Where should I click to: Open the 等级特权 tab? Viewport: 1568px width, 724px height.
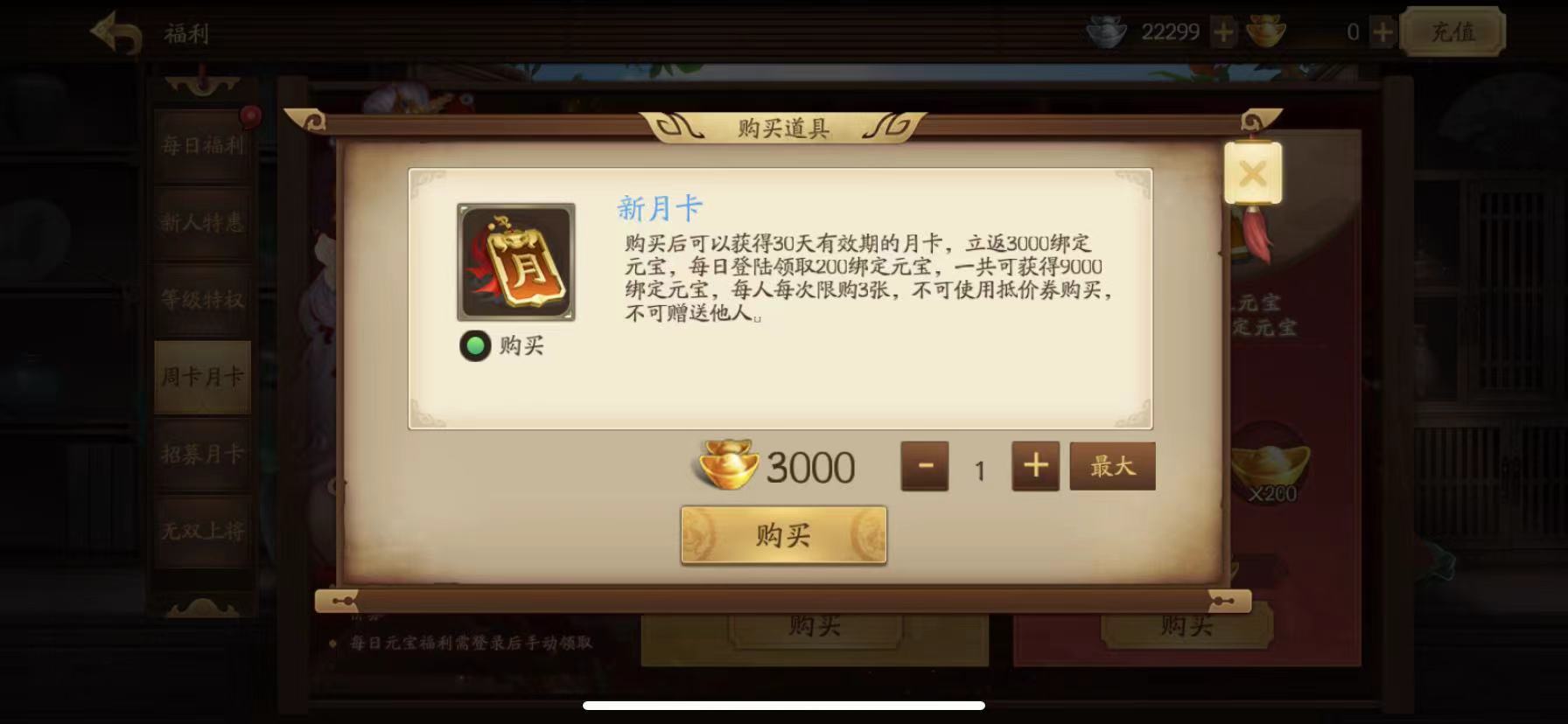[203, 300]
